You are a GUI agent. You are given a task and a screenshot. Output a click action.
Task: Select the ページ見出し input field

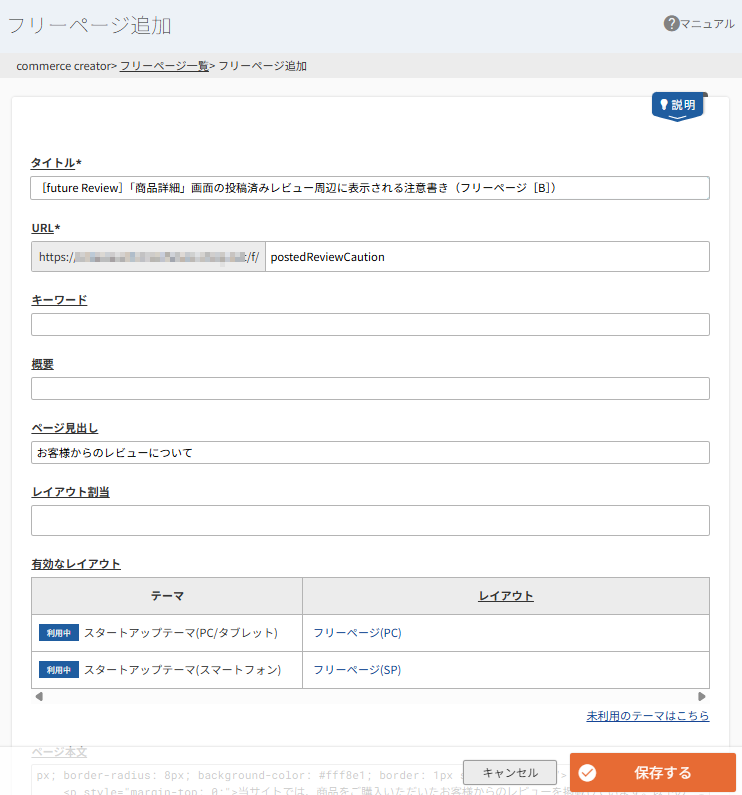coord(370,452)
